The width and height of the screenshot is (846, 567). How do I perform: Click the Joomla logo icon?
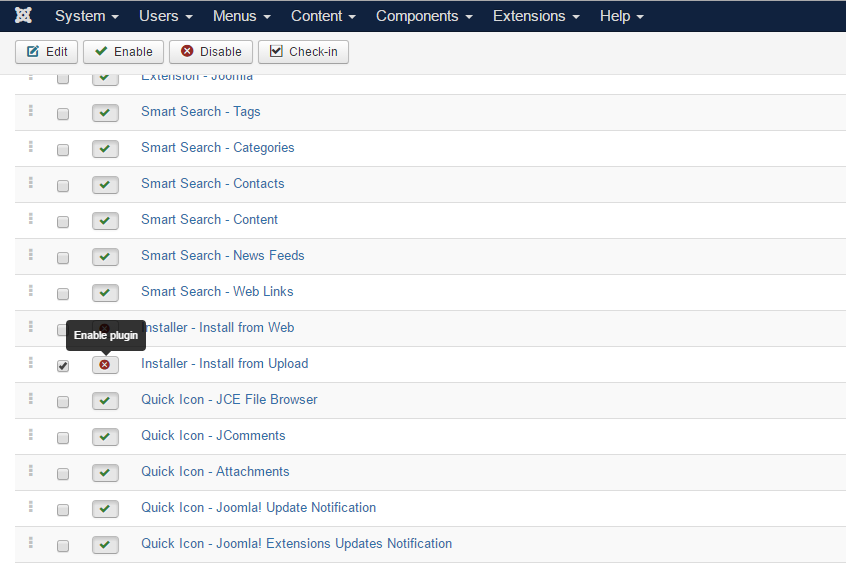click(x=23, y=15)
